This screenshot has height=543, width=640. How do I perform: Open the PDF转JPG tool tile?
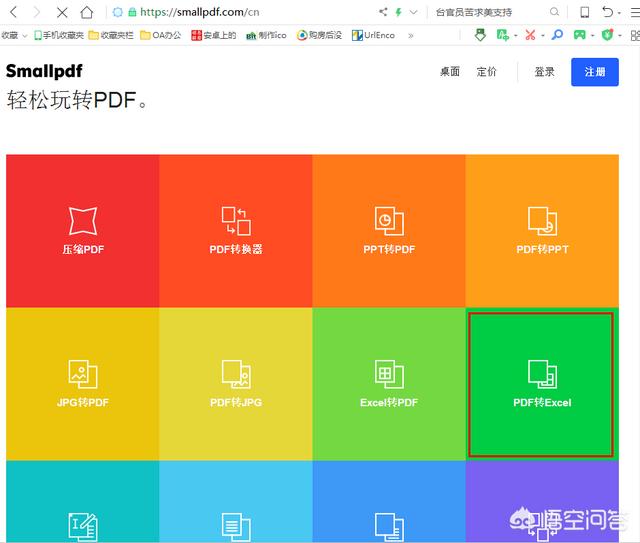click(236, 383)
